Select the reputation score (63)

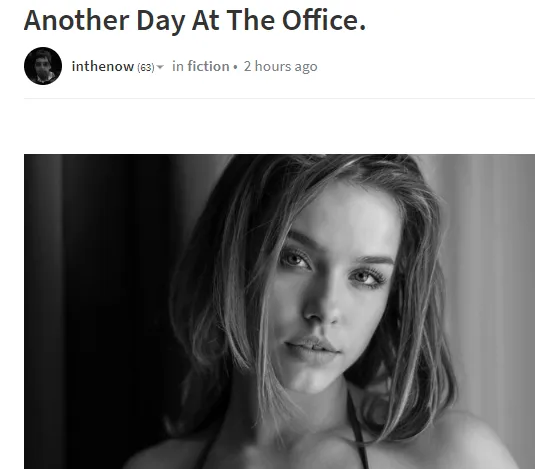click(146, 68)
